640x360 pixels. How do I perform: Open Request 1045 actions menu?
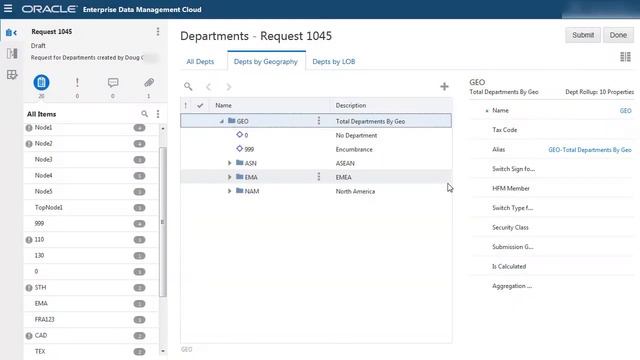pyautogui.click(x=158, y=32)
